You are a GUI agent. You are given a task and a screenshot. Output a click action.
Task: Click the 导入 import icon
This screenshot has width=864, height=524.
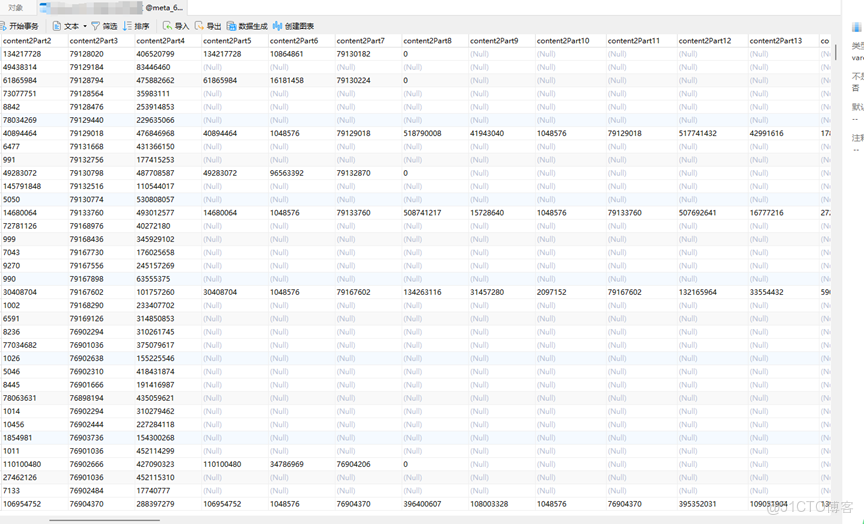coord(168,26)
